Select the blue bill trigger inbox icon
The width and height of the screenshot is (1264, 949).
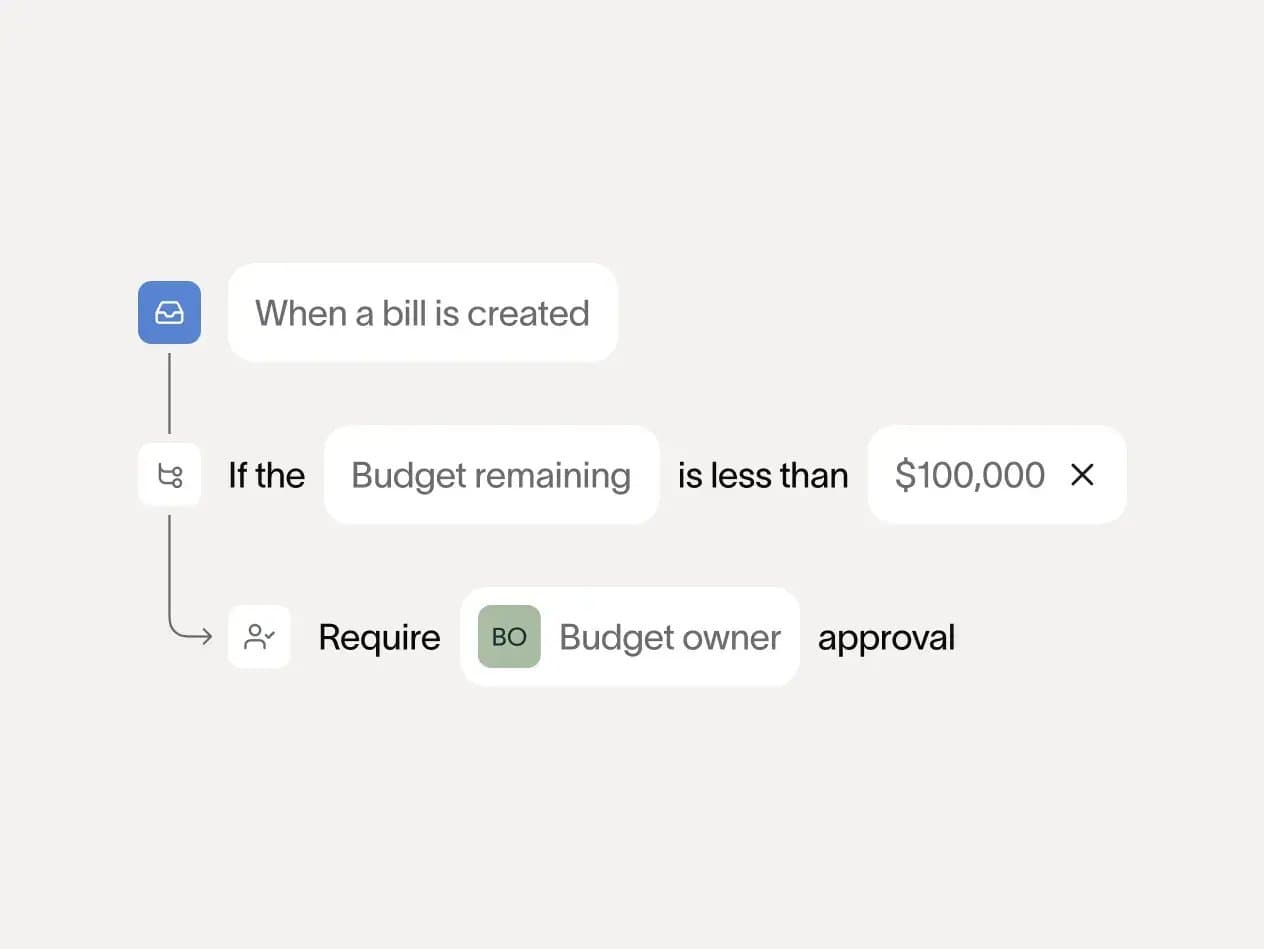click(x=169, y=312)
